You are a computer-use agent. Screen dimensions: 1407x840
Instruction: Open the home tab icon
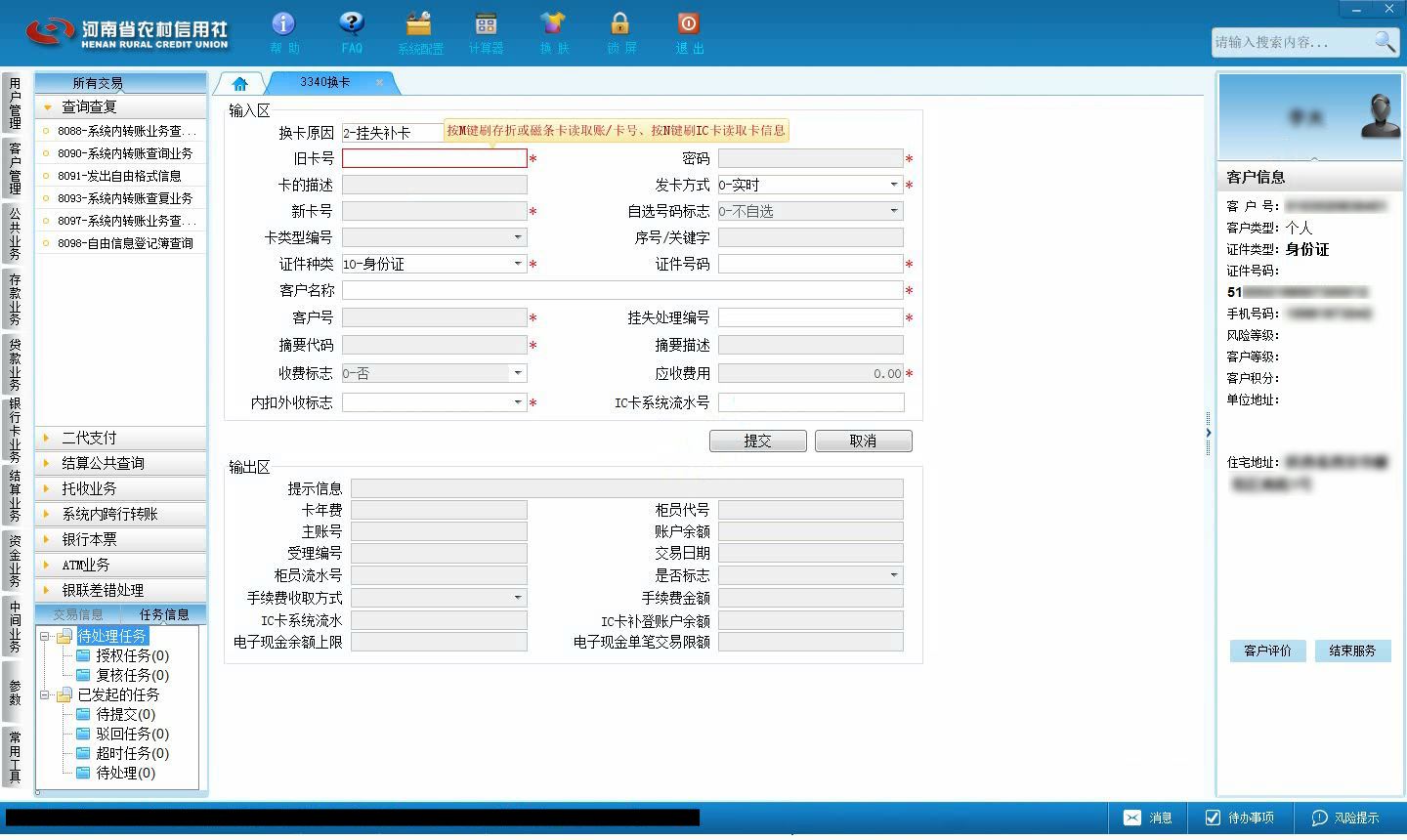[x=239, y=84]
